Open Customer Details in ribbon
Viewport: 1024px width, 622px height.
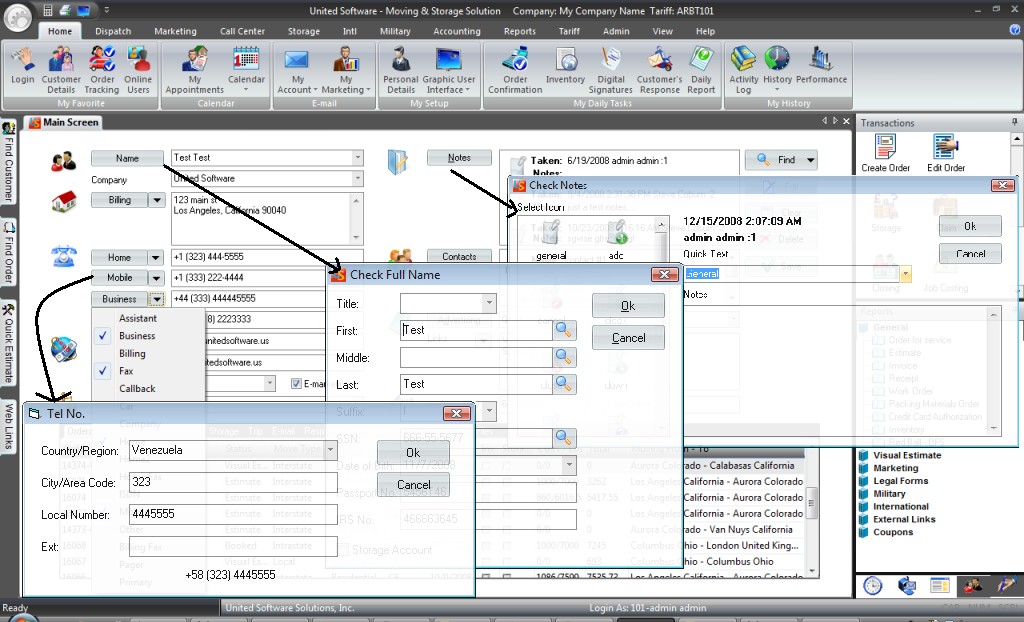pos(61,70)
